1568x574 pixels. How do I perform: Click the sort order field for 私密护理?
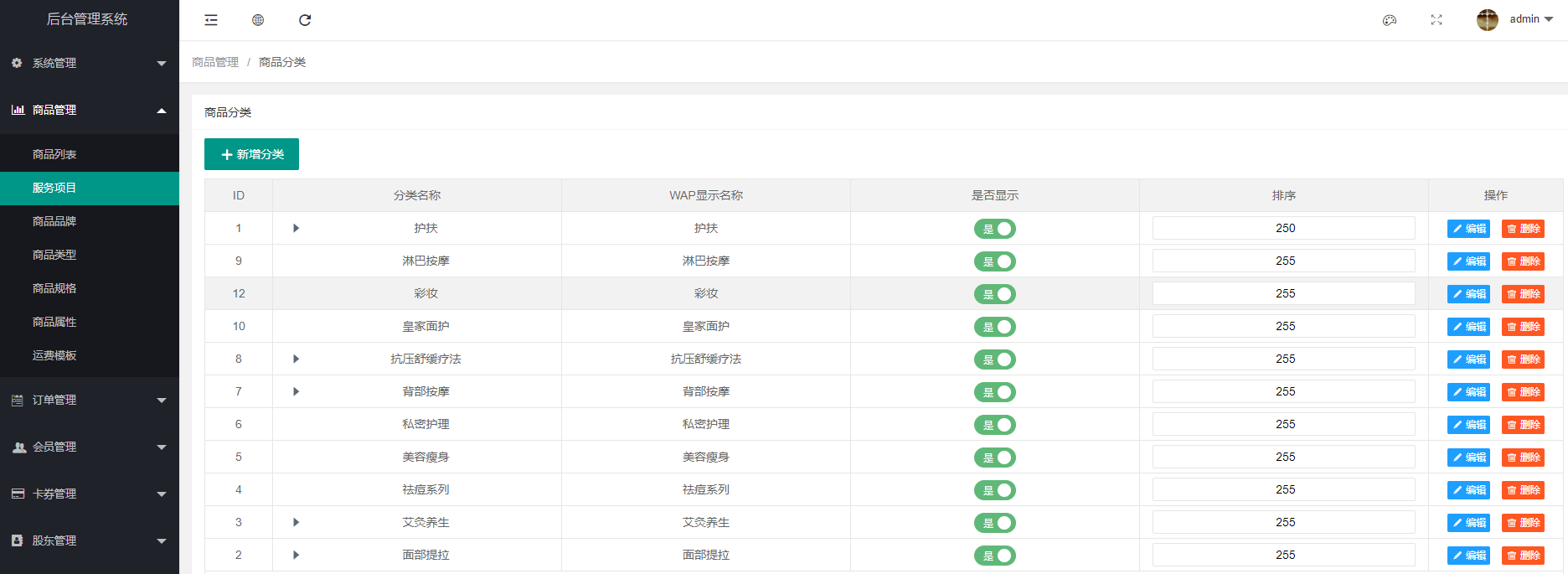pos(1283,424)
